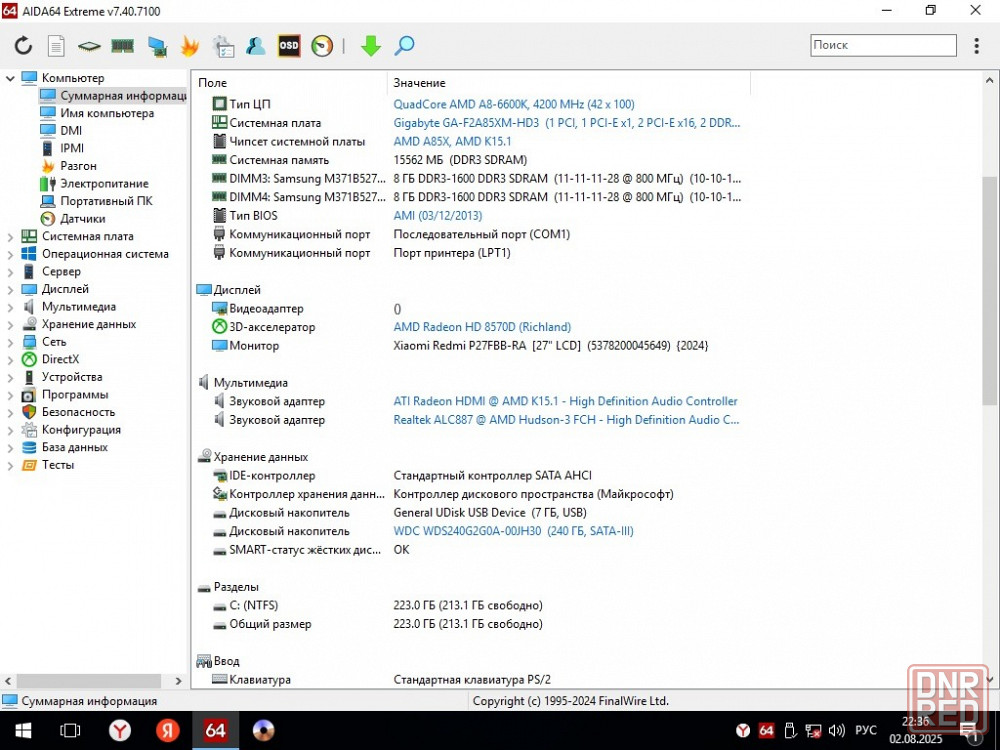Click the Refresh toolbar icon
This screenshot has height=750, width=1000.
(24, 45)
